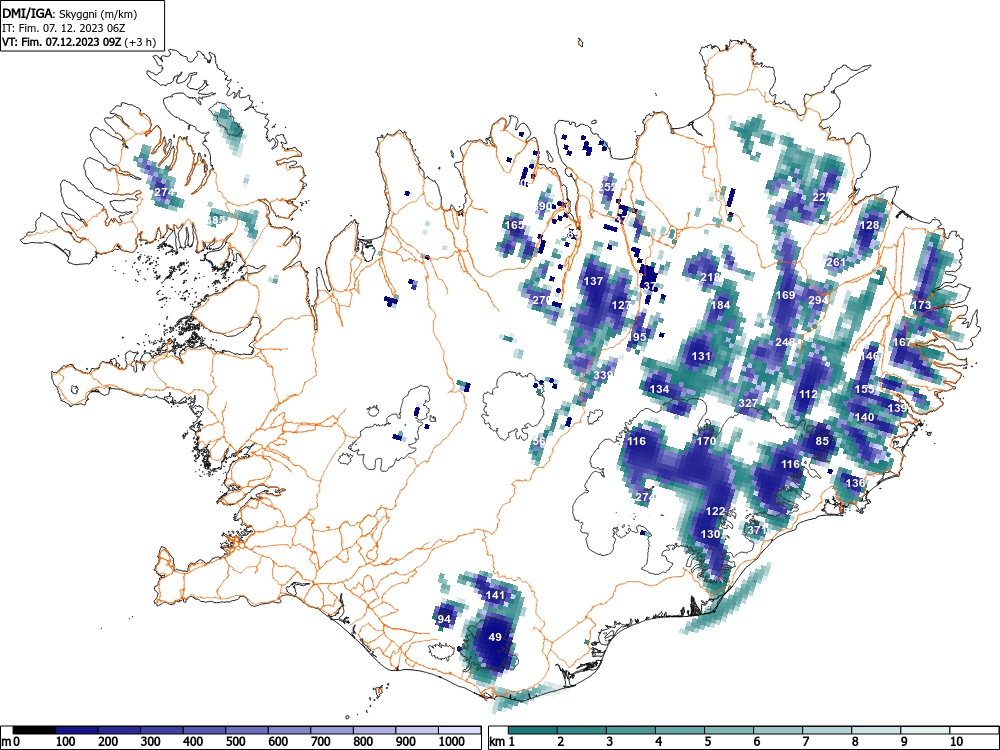
Task: Click the visibility value 127 on the map
Action: tap(621, 305)
